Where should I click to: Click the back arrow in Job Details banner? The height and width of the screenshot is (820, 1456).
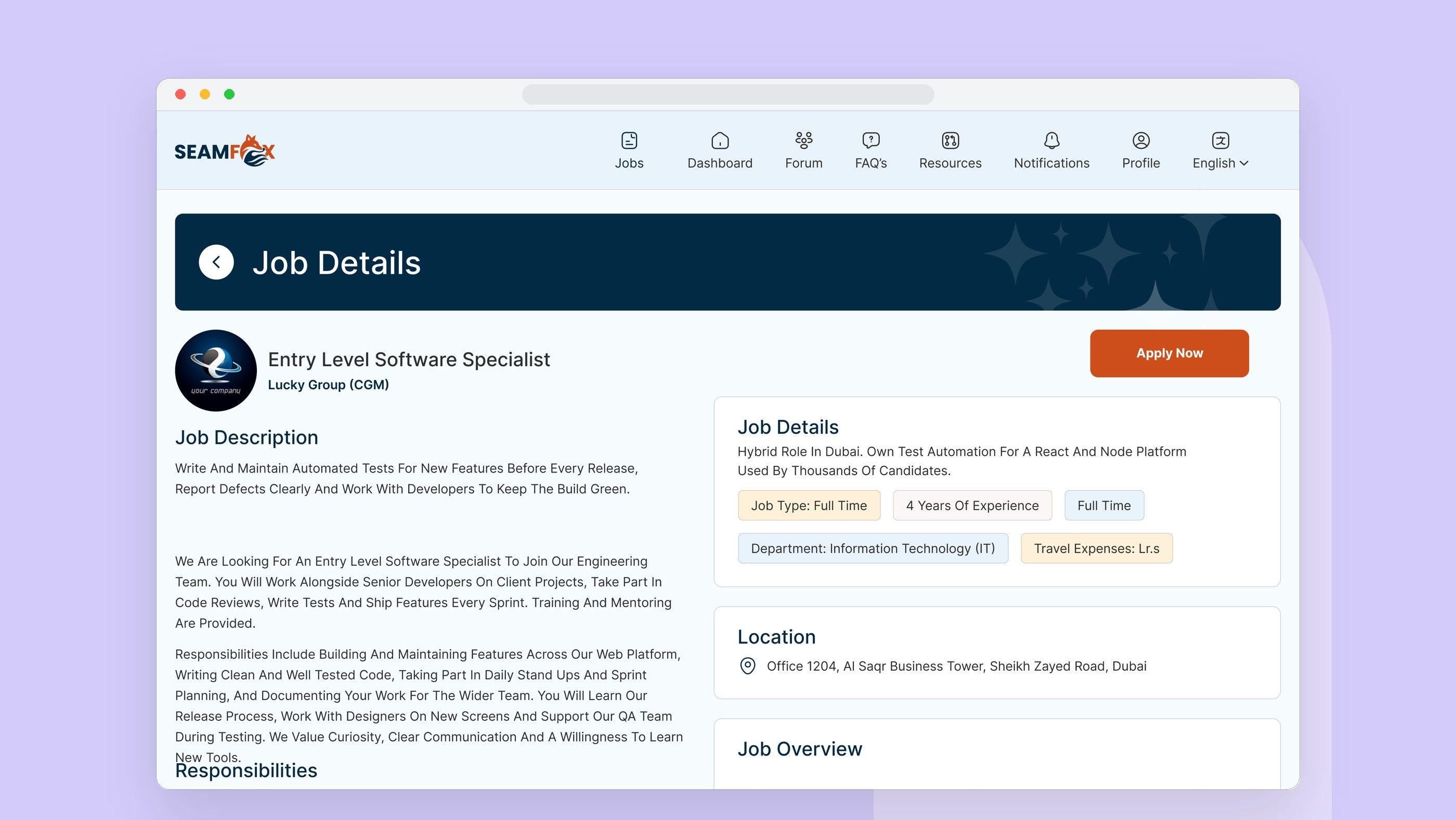click(x=216, y=262)
